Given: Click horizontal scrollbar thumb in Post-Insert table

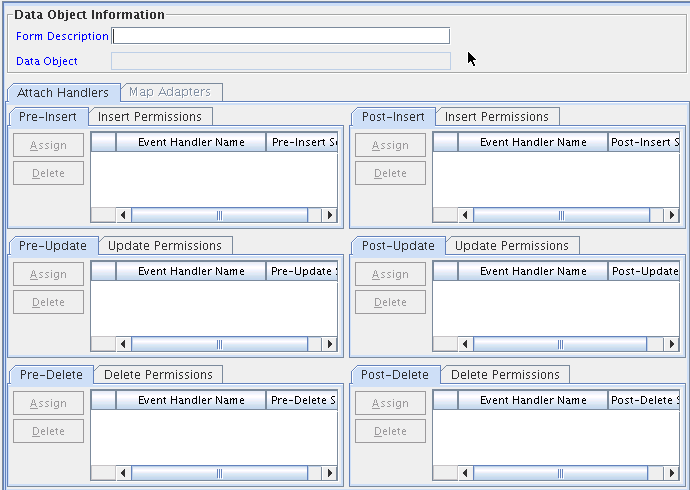Looking at the screenshot, I should coord(562,215).
